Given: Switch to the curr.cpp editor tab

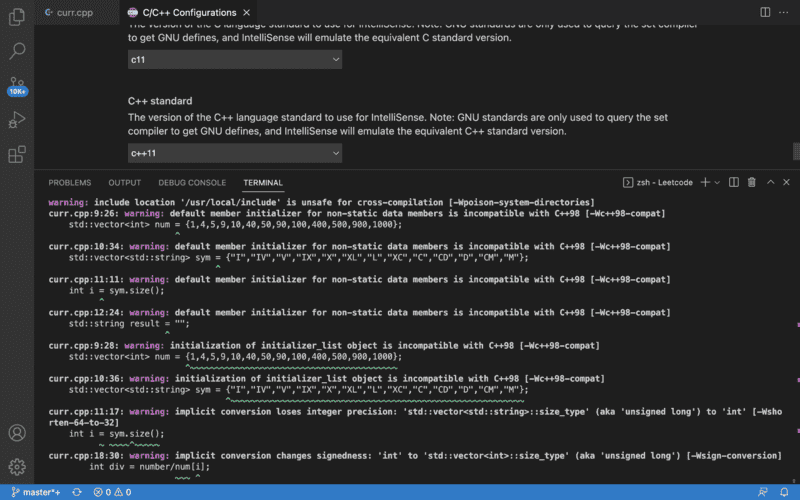Looking at the screenshot, I should pos(76,11).
